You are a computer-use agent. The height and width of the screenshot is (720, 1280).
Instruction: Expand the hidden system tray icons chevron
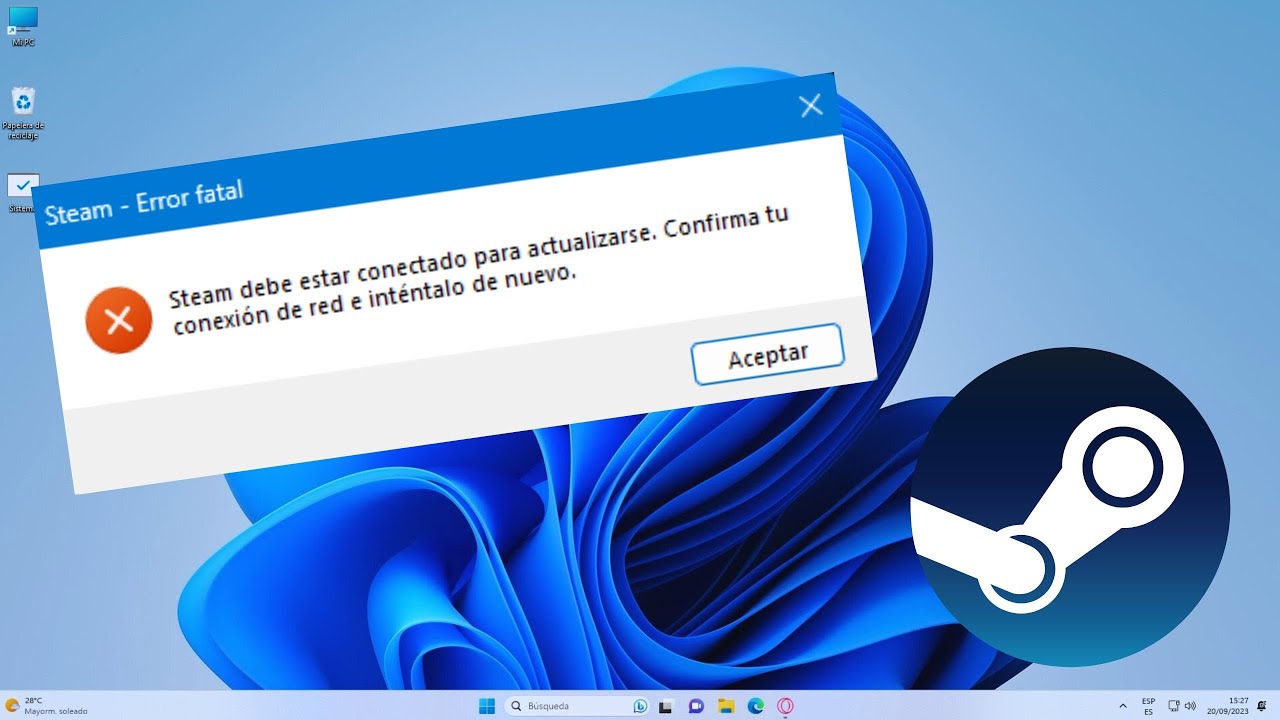pyautogui.click(x=1123, y=706)
